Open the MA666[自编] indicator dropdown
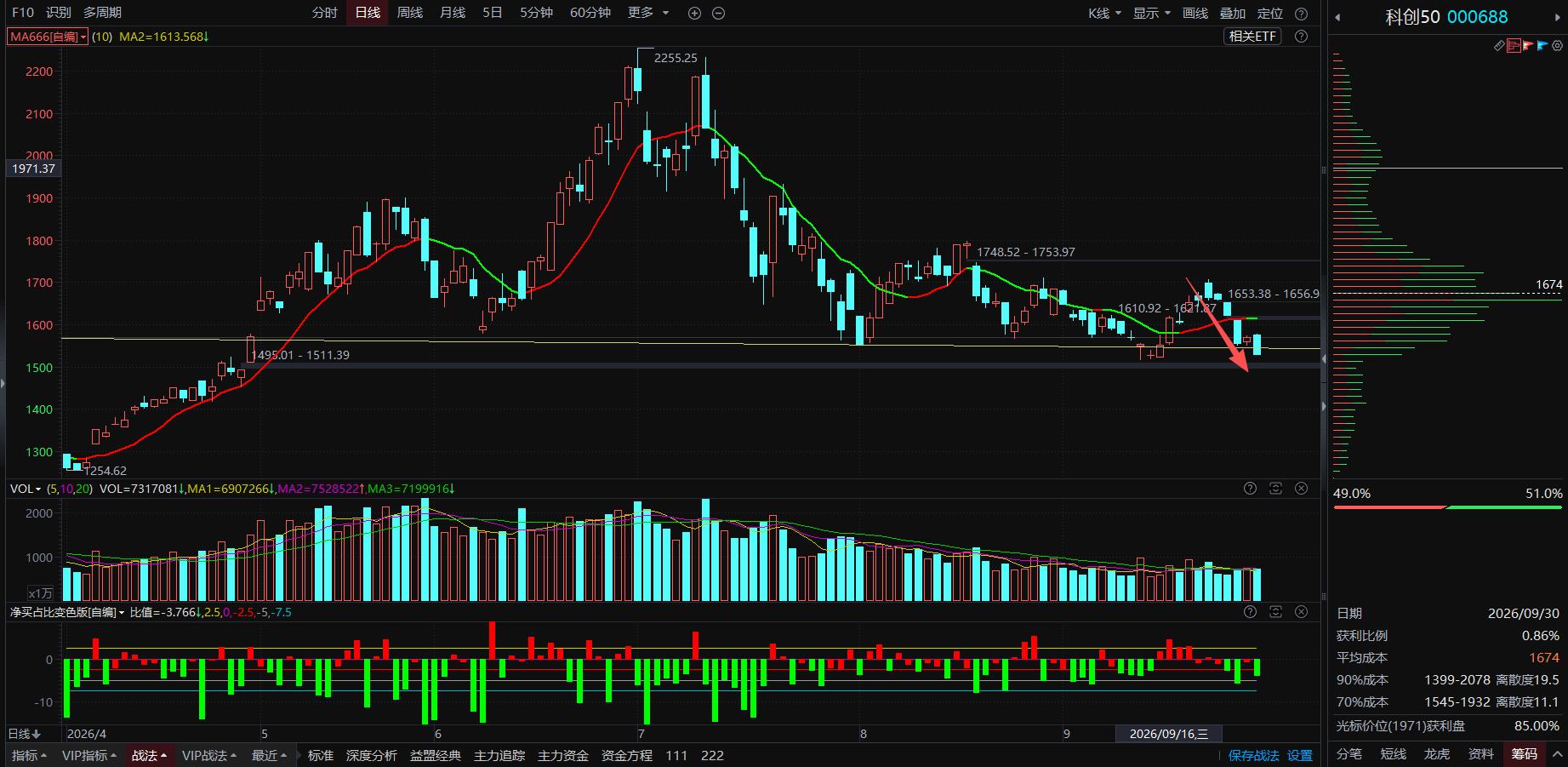 point(48,37)
